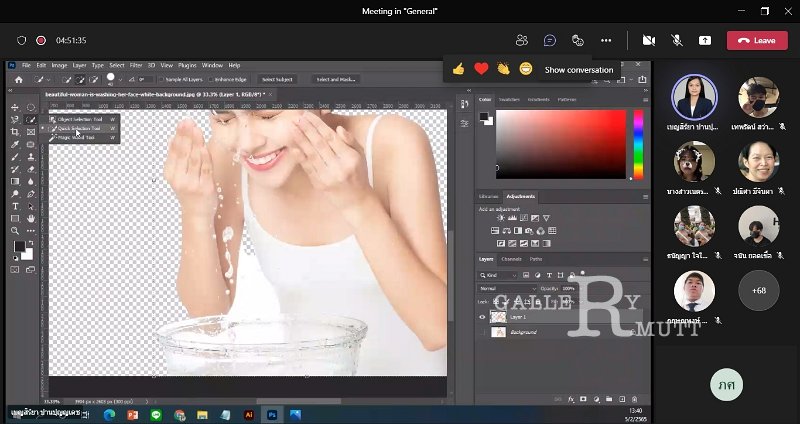800x424 pixels.
Task: Turn on camera in Teams
Action: pos(648,40)
